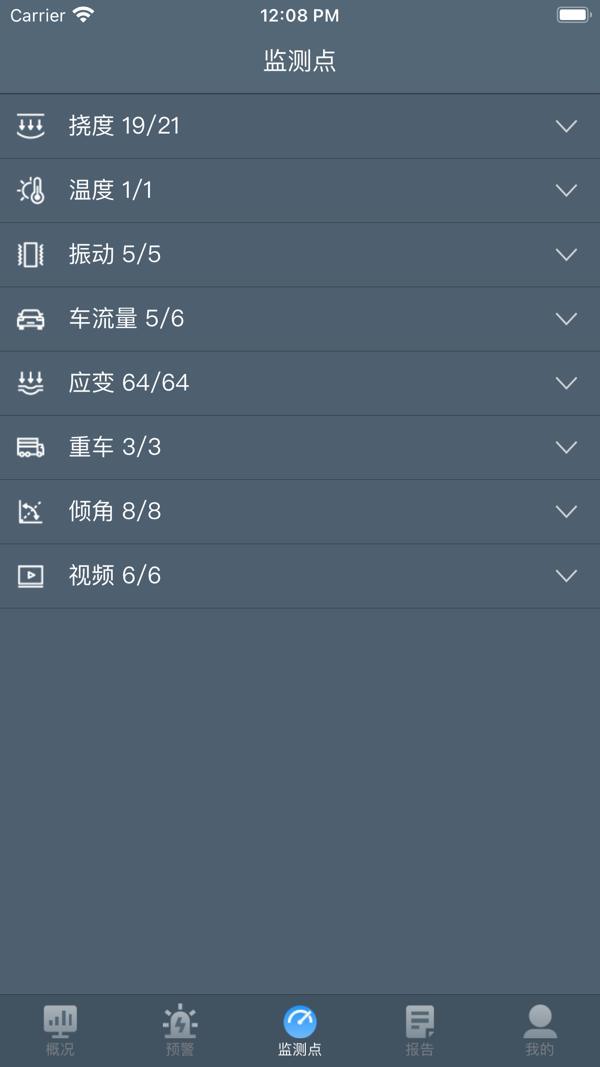
Task: Expand the 振动 5/5 section chevron
Action: pyautogui.click(x=566, y=254)
